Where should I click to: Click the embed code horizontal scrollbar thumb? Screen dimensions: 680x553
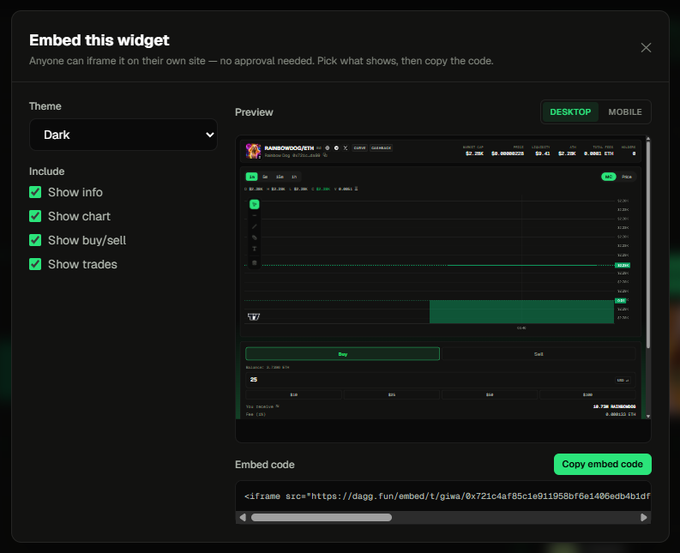click(321, 517)
